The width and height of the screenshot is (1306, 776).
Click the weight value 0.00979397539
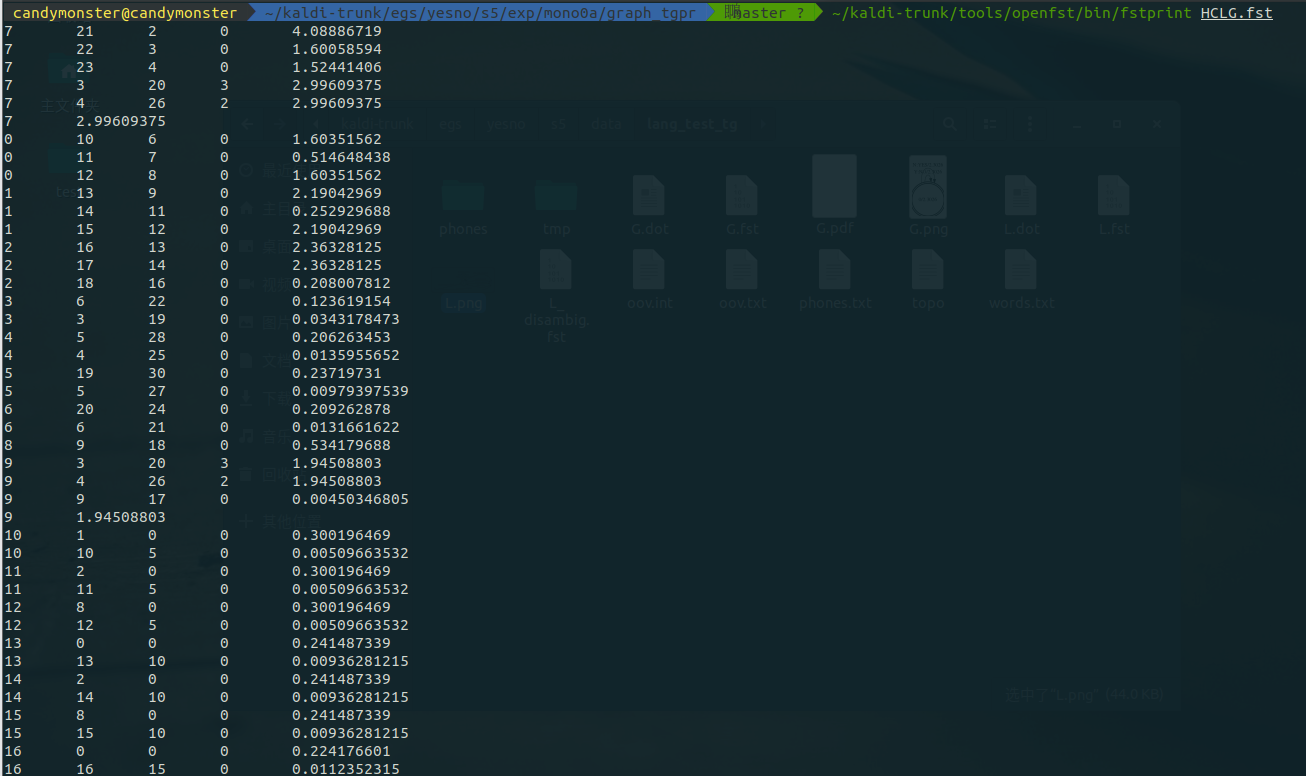pyautogui.click(x=350, y=391)
